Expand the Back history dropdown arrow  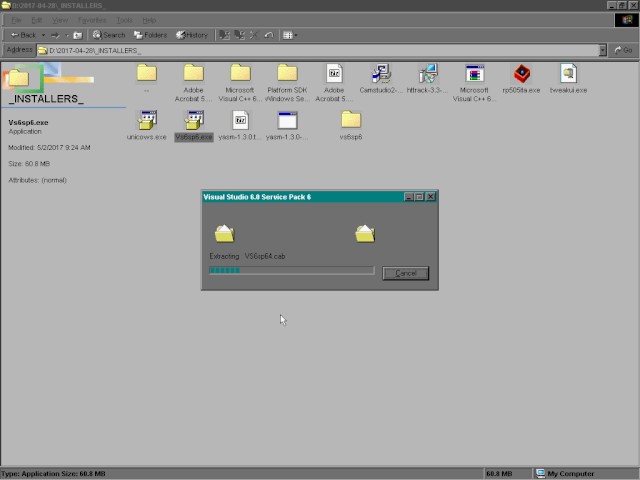pos(43,35)
